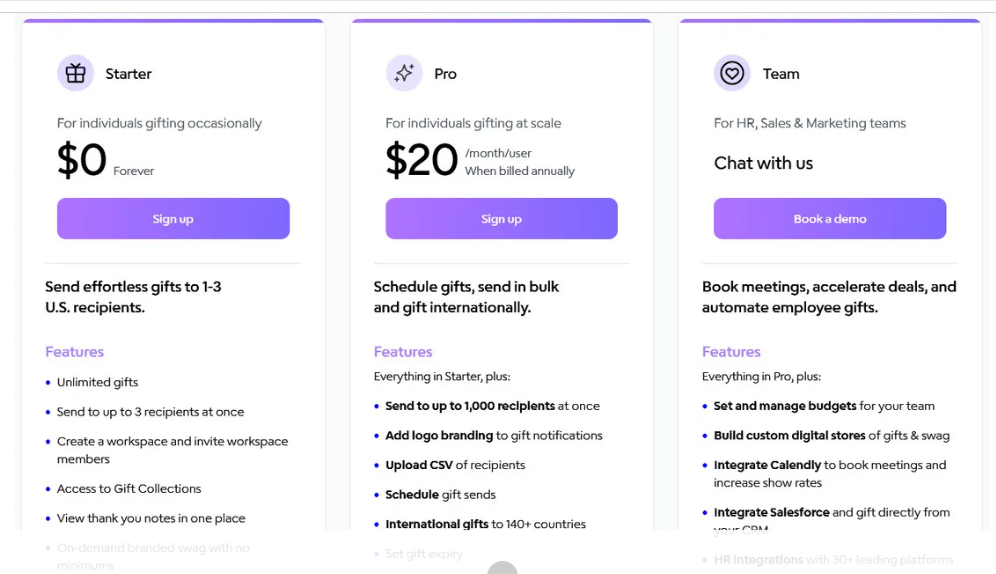Viewport: 996px width, 574px height.
Task: Click the Unlimited gifts feature item
Action: click(x=97, y=382)
